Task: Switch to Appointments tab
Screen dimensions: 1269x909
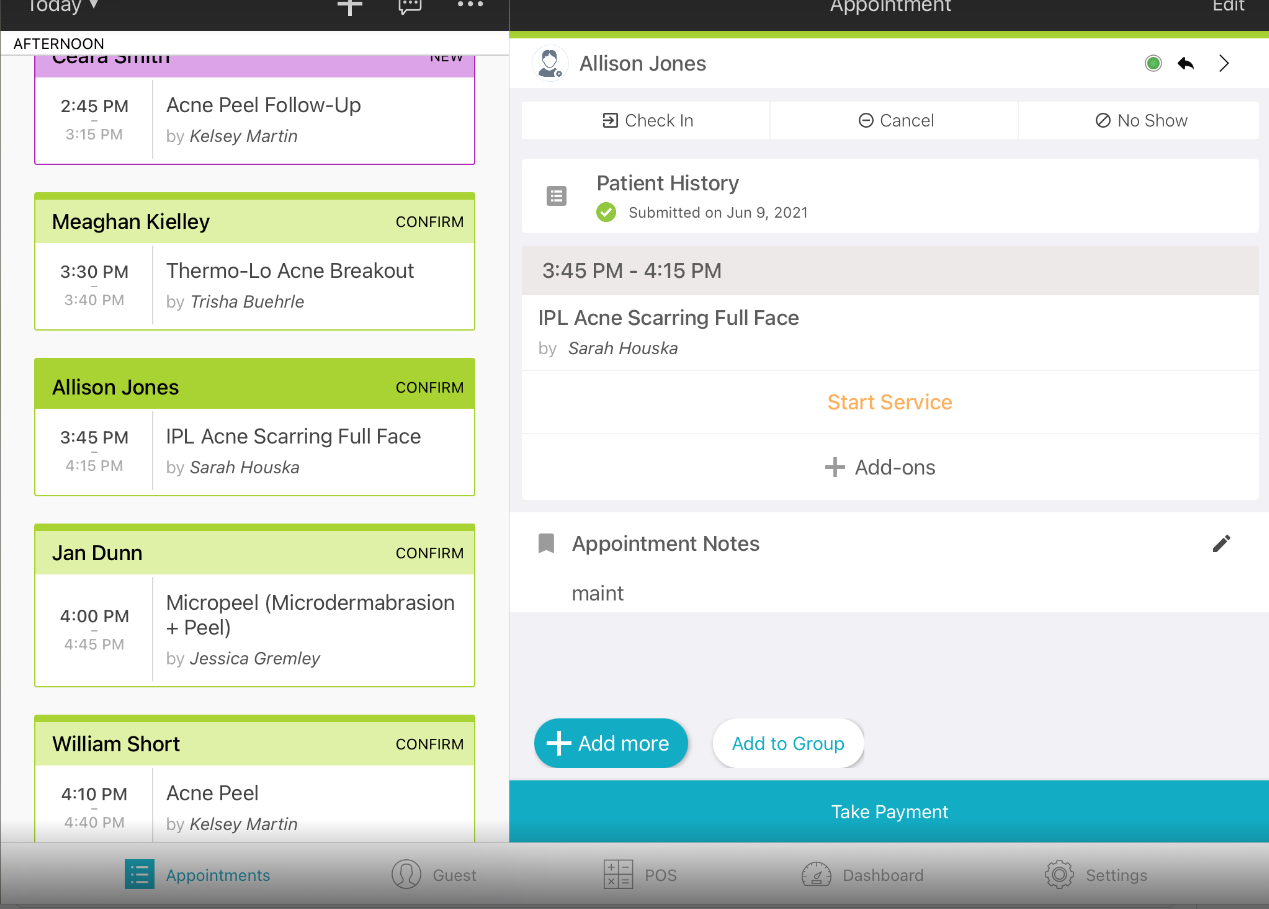Action: tap(198, 875)
